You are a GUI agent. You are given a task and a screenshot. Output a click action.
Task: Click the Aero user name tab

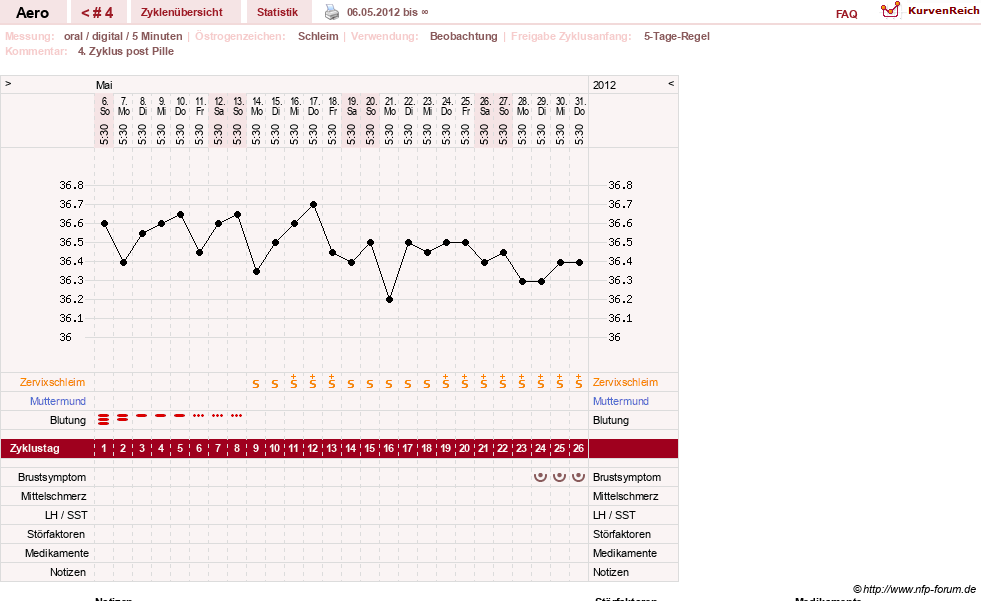point(33,13)
